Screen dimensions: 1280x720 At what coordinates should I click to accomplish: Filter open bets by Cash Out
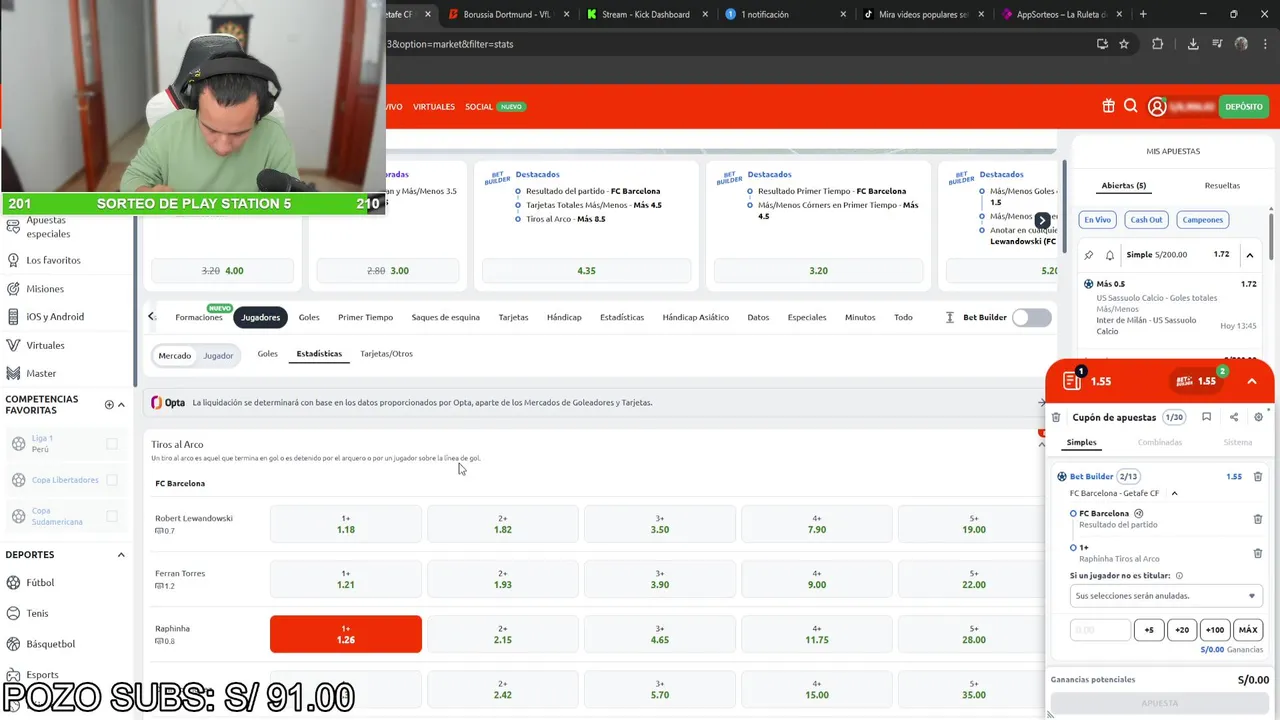(x=1146, y=220)
